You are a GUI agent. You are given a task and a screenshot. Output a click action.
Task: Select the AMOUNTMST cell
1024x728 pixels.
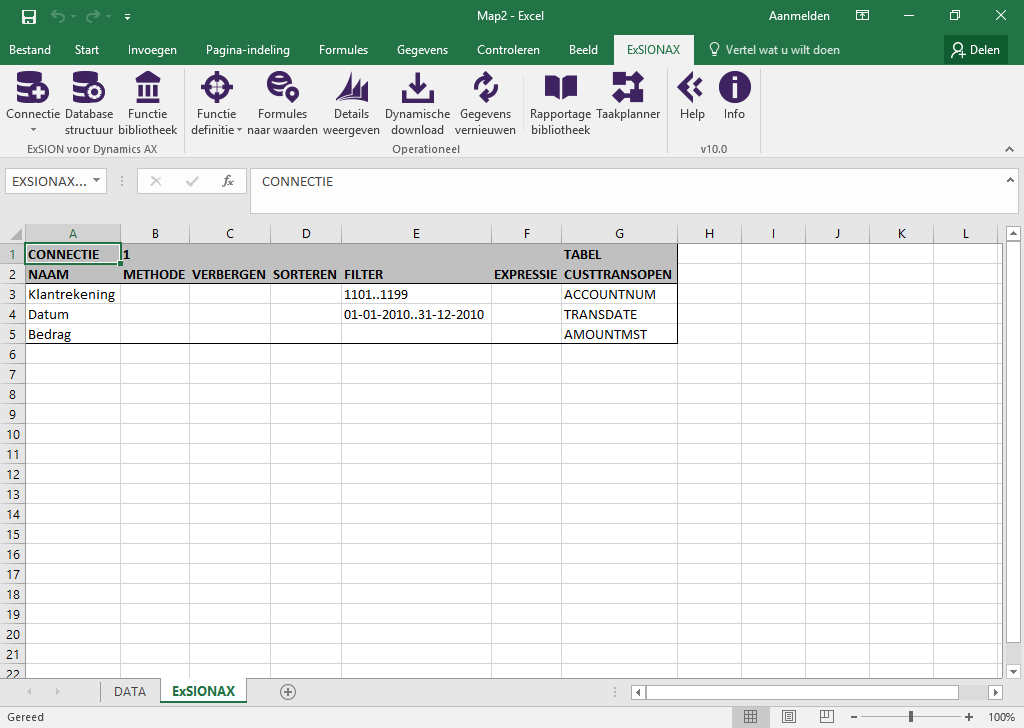(x=619, y=334)
